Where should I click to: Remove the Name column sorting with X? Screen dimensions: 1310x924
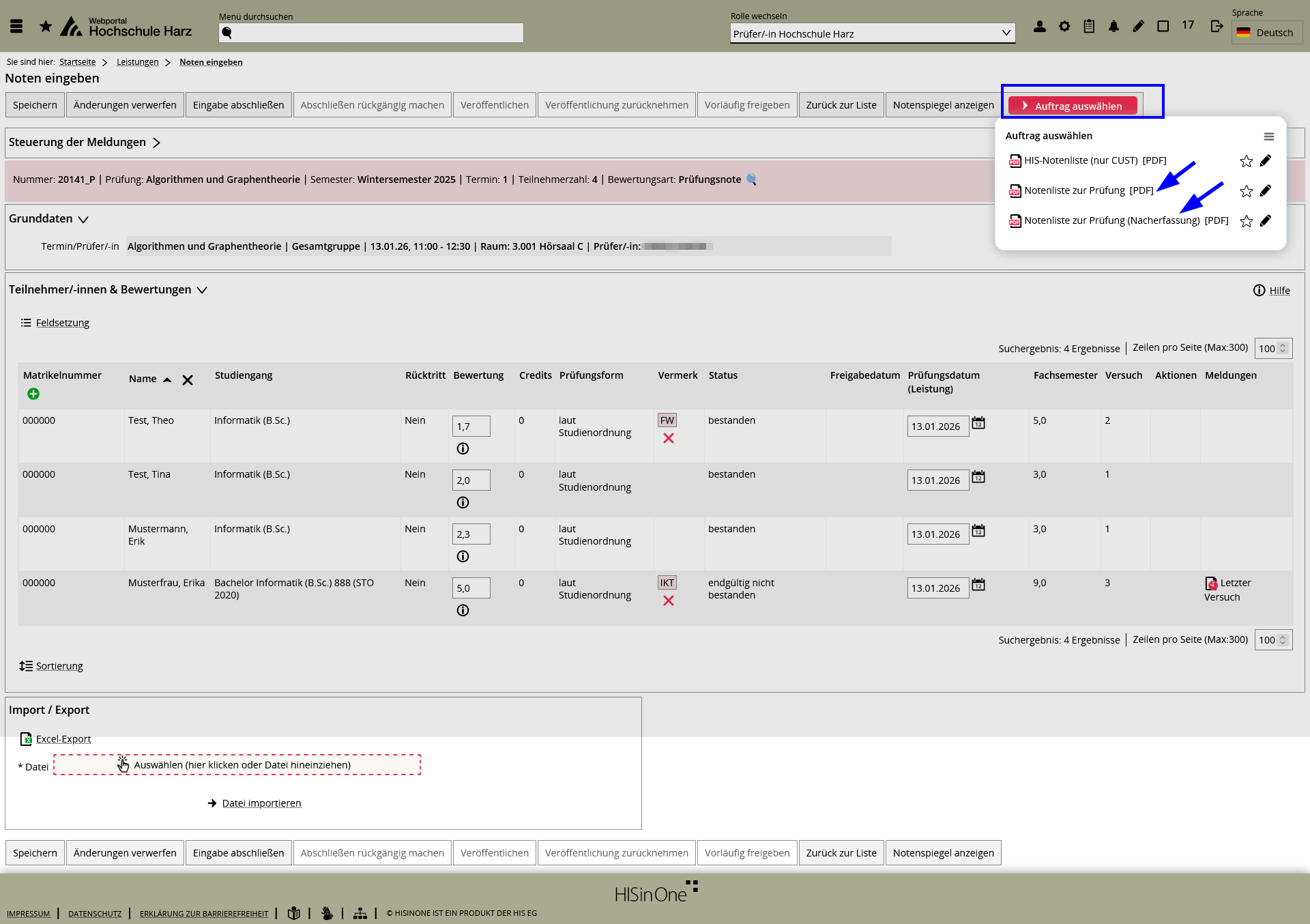click(188, 380)
